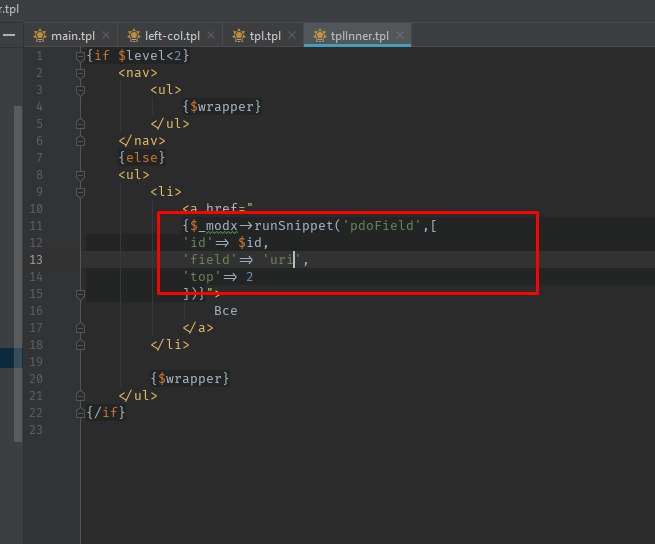The width and height of the screenshot is (655, 544).
Task: Click the main.tpl file type icon
Action: (40, 36)
